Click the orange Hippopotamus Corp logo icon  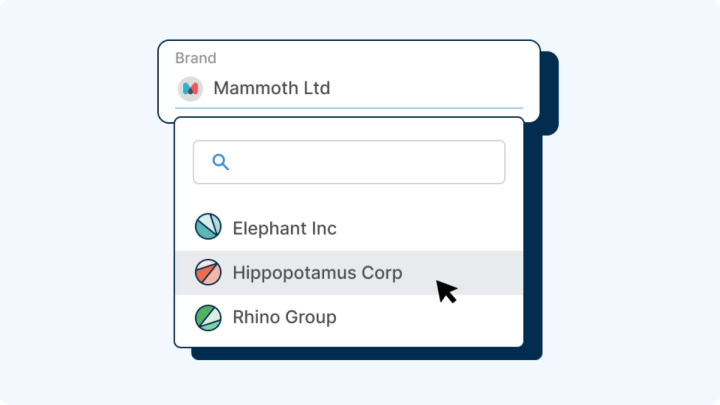click(x=208, y=272)
